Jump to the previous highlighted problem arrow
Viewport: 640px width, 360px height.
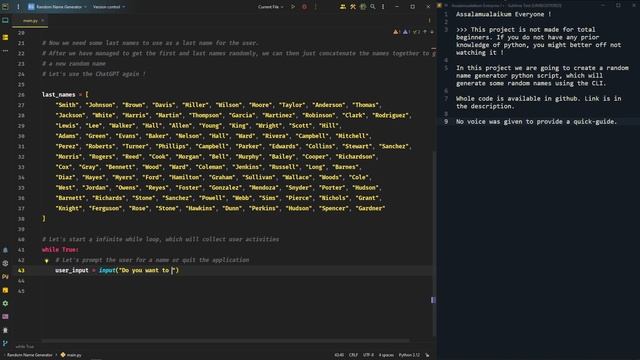pos(425,32)
